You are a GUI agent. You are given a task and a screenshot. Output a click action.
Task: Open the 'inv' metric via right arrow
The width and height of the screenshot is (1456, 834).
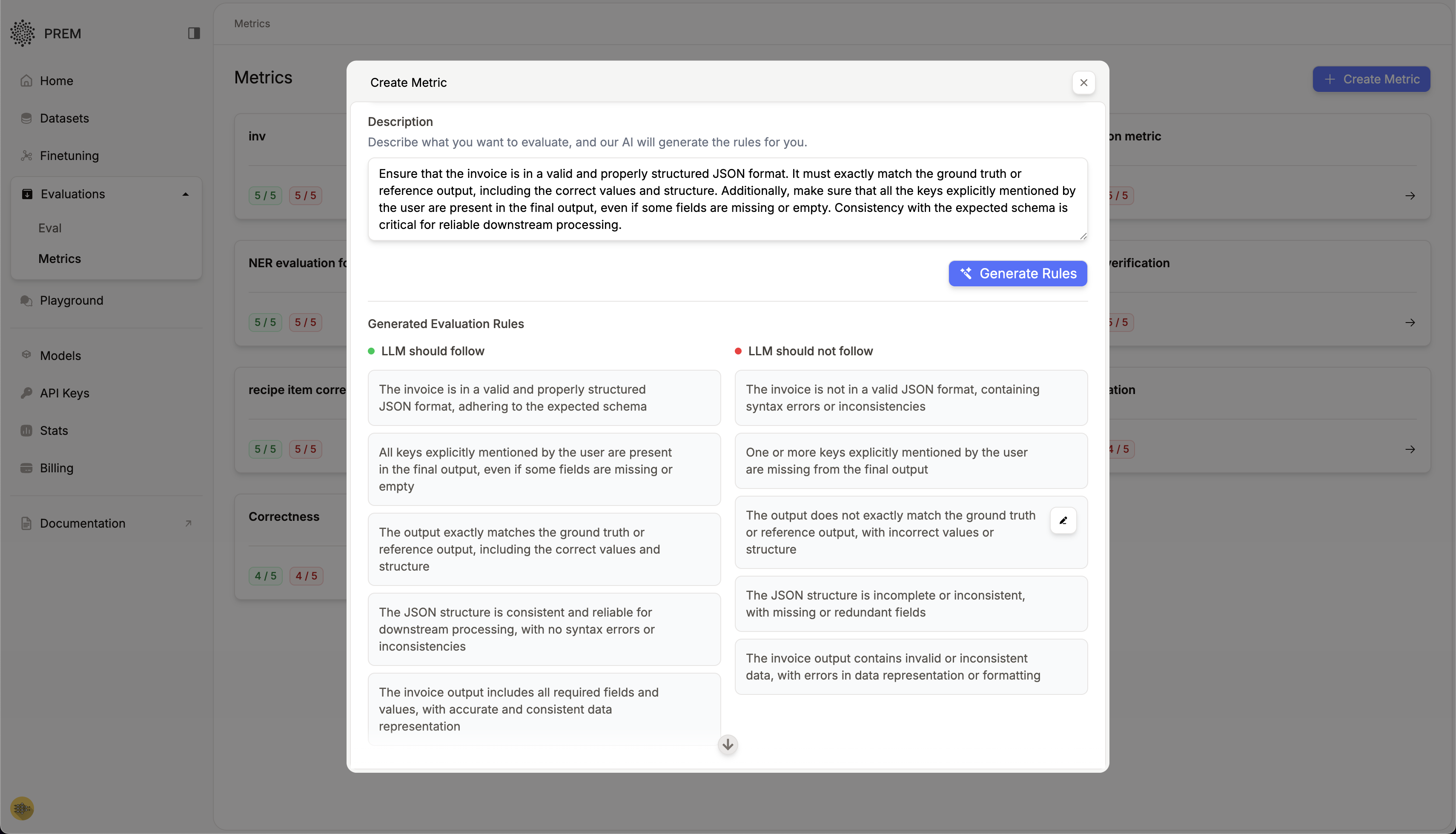pyautogui.click(x=1410, y=195)
